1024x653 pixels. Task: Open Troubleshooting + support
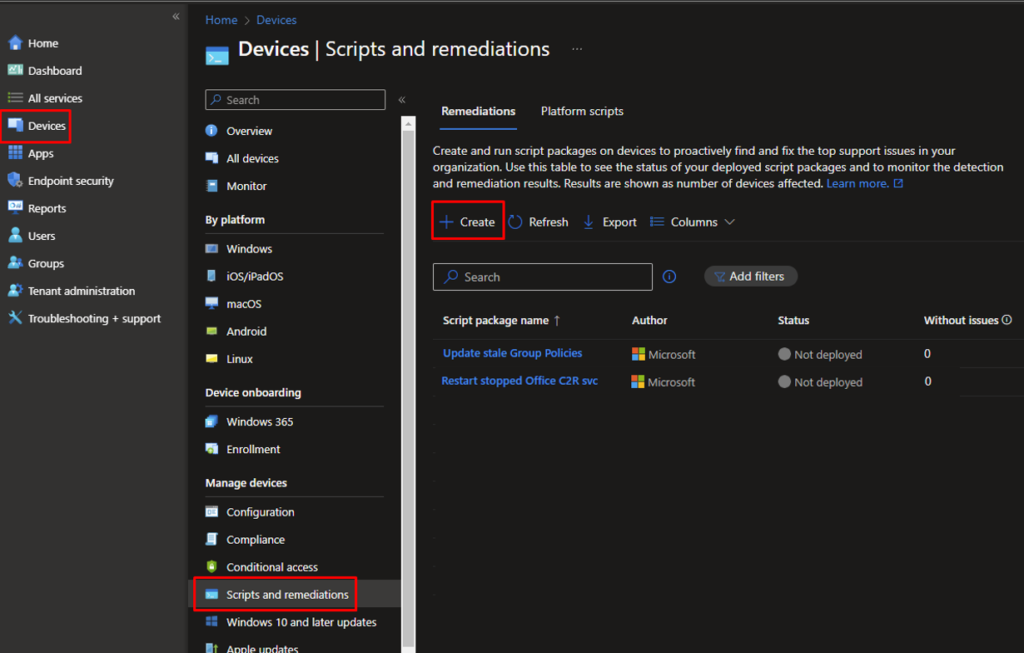coord(94,319)
